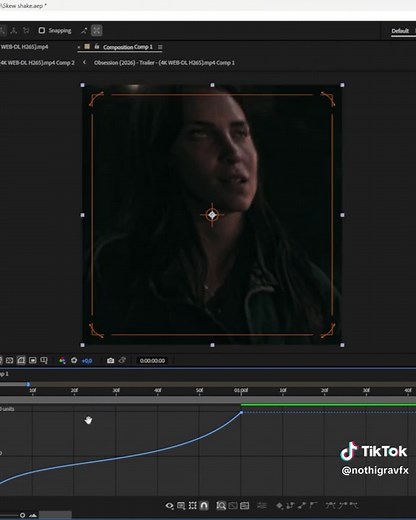Click the gray work area bar
Screen dimensions: 416x520
(208, 400)
